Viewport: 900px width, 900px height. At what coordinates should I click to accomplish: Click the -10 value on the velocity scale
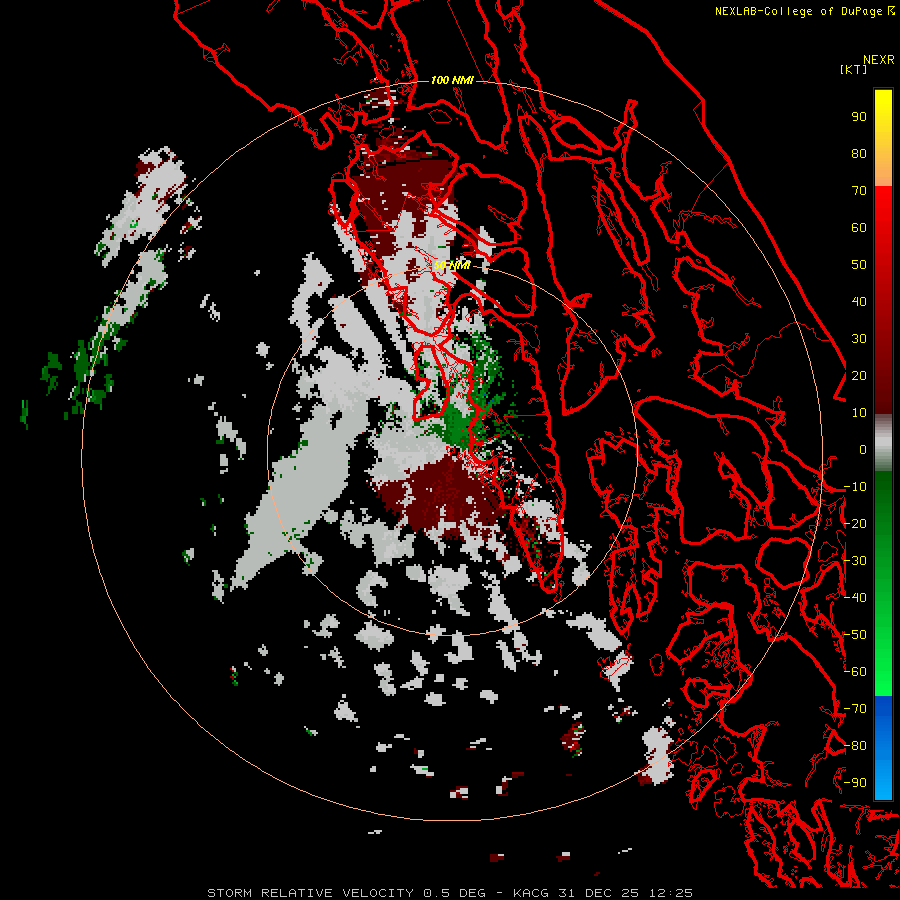coord(855,487)
